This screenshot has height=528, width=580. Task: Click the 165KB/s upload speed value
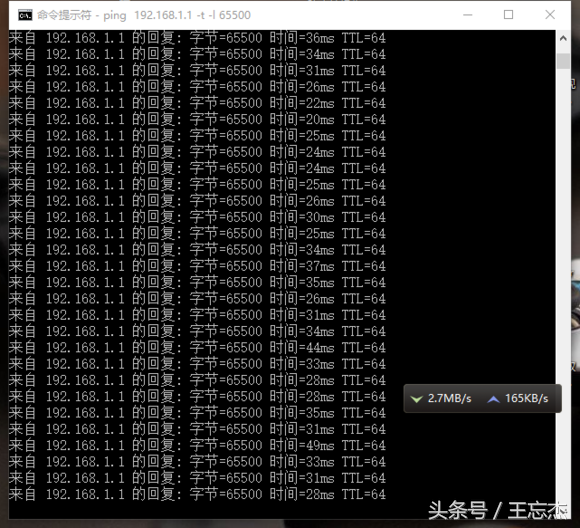coord(527,398)
